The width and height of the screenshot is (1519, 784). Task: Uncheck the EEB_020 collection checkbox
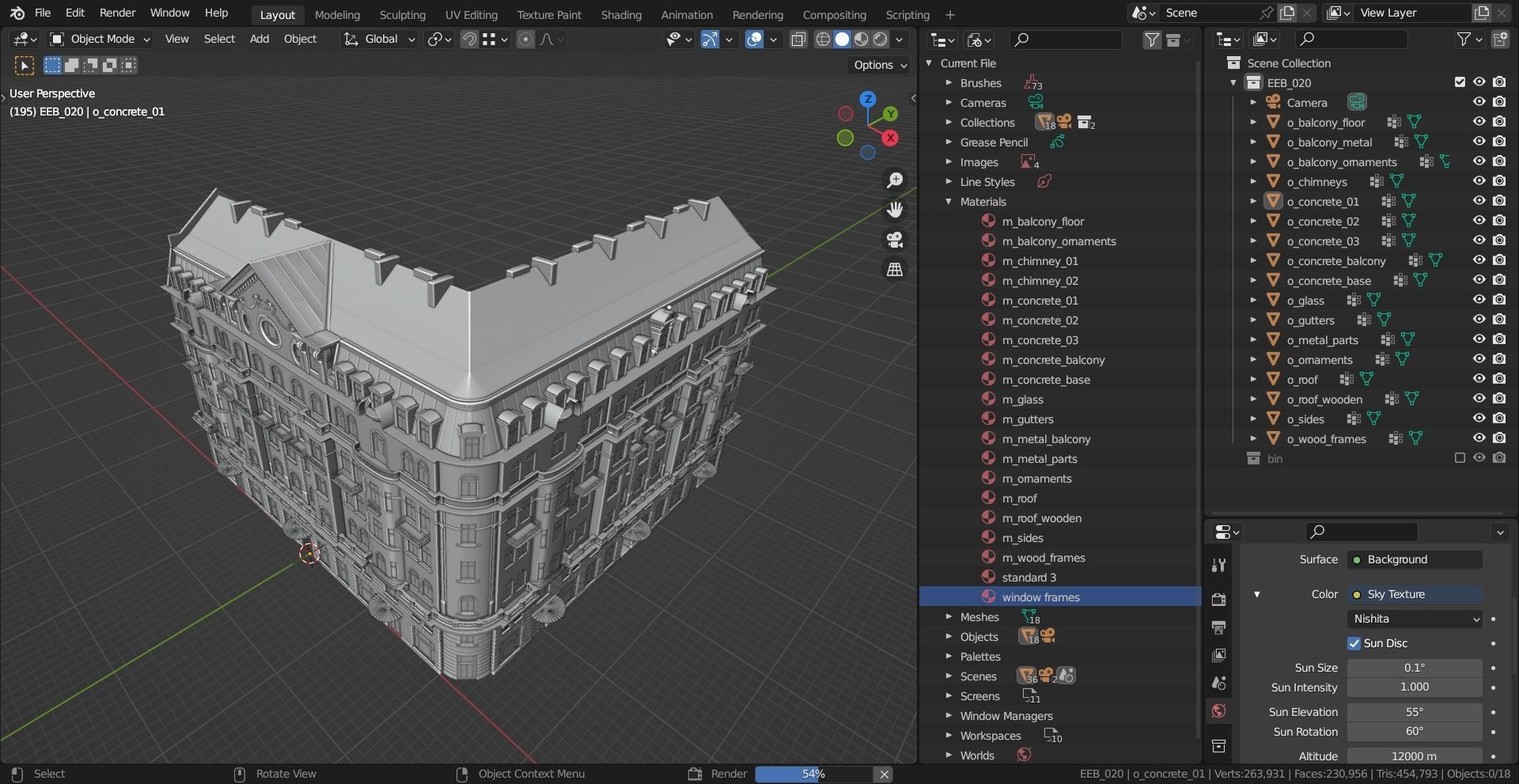tap(1460, 82)
